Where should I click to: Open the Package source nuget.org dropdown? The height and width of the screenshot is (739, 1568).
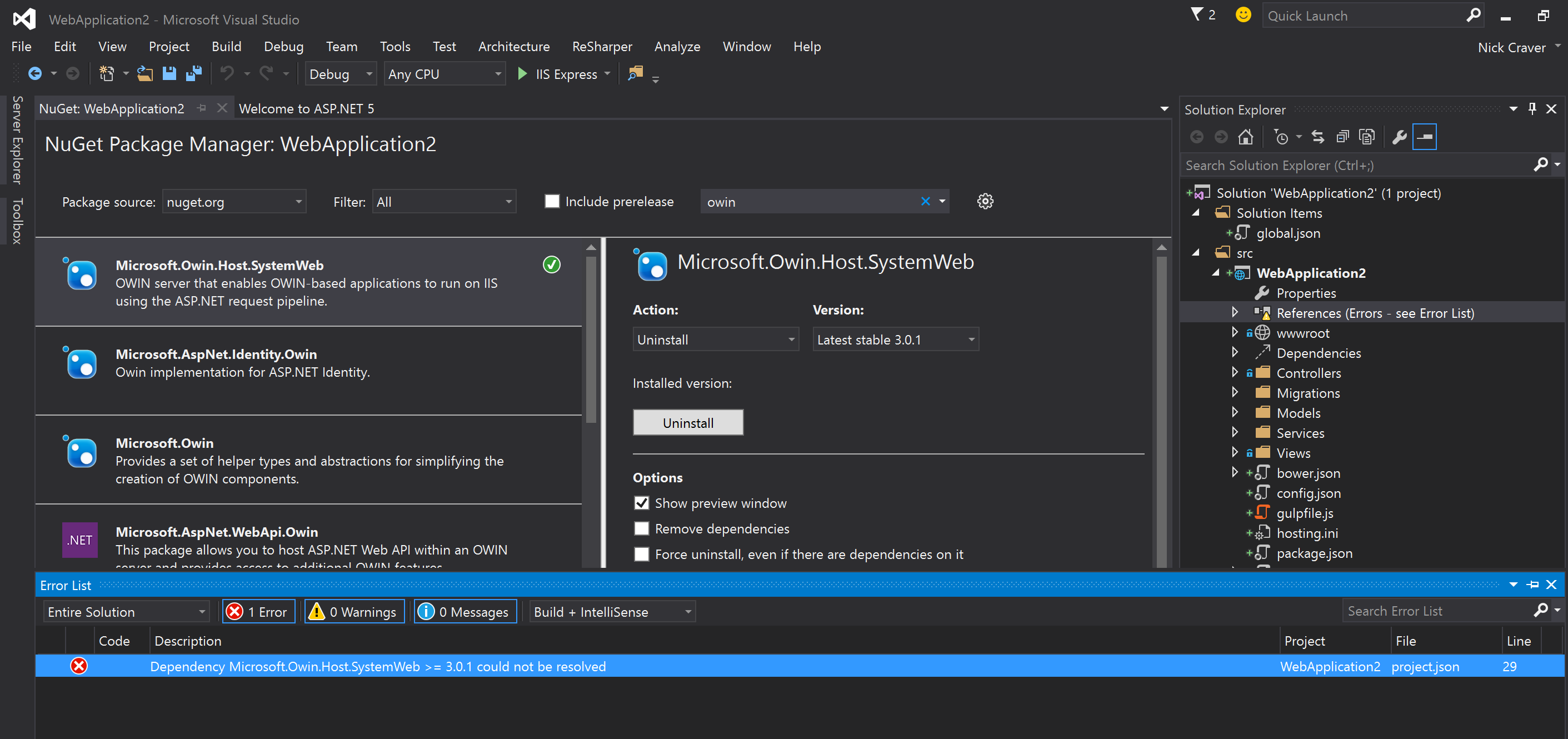234,202
